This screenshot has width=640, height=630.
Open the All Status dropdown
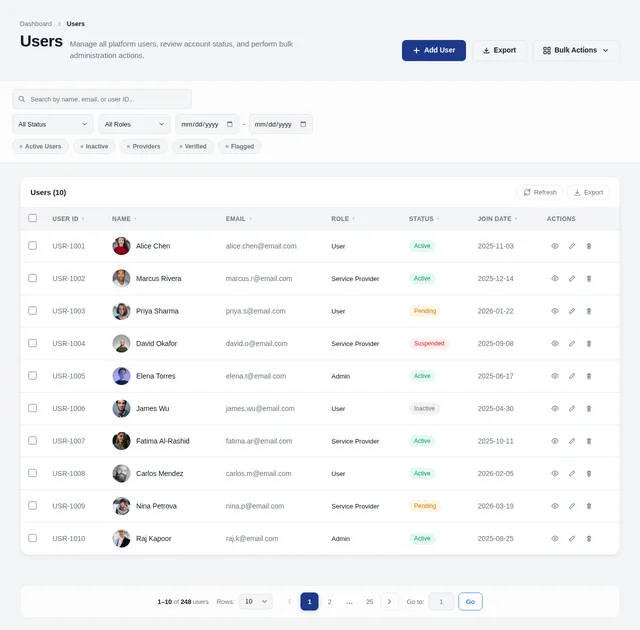[x=53, y=124]
